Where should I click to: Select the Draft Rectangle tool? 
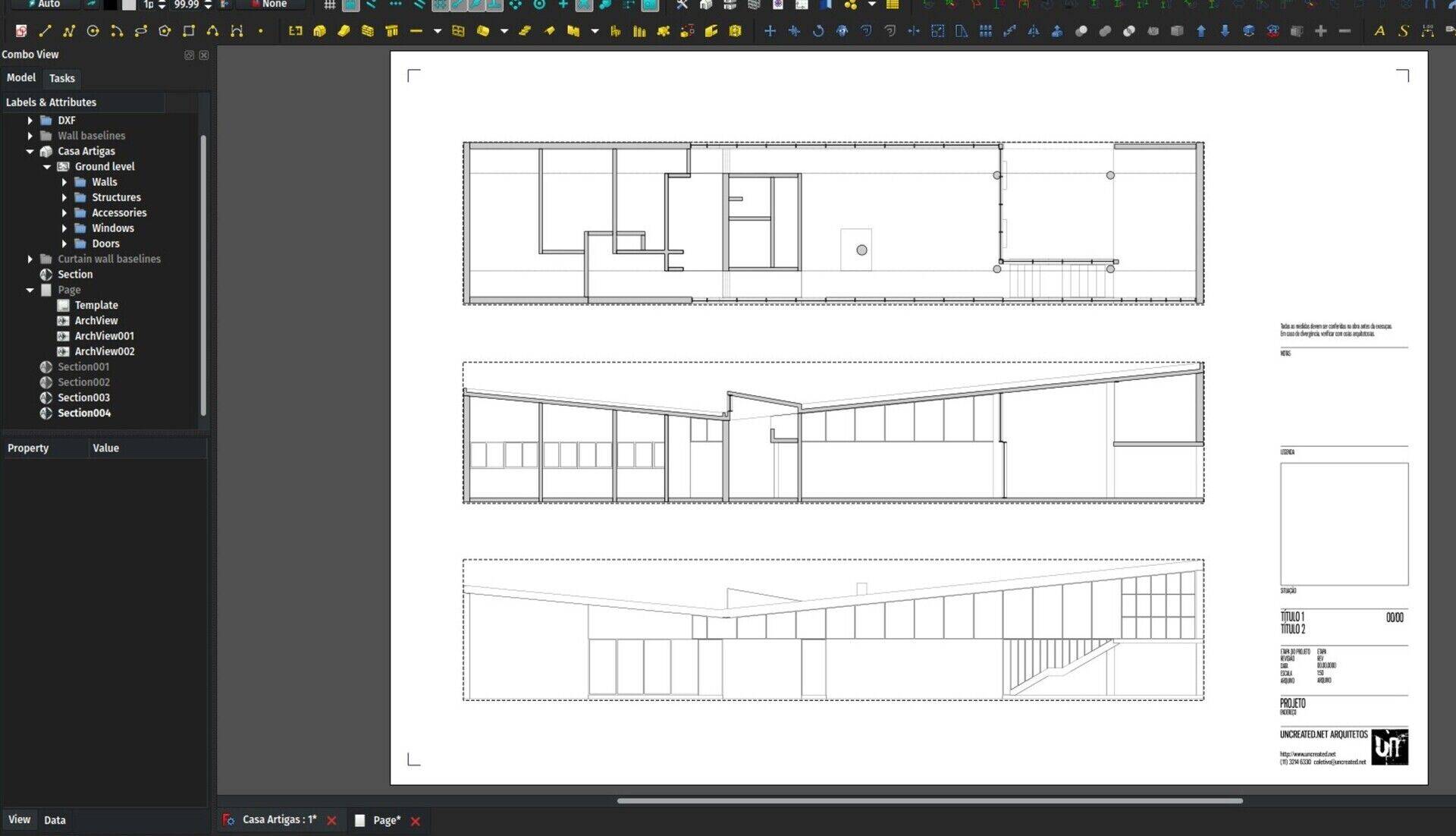tap(189, 31)
